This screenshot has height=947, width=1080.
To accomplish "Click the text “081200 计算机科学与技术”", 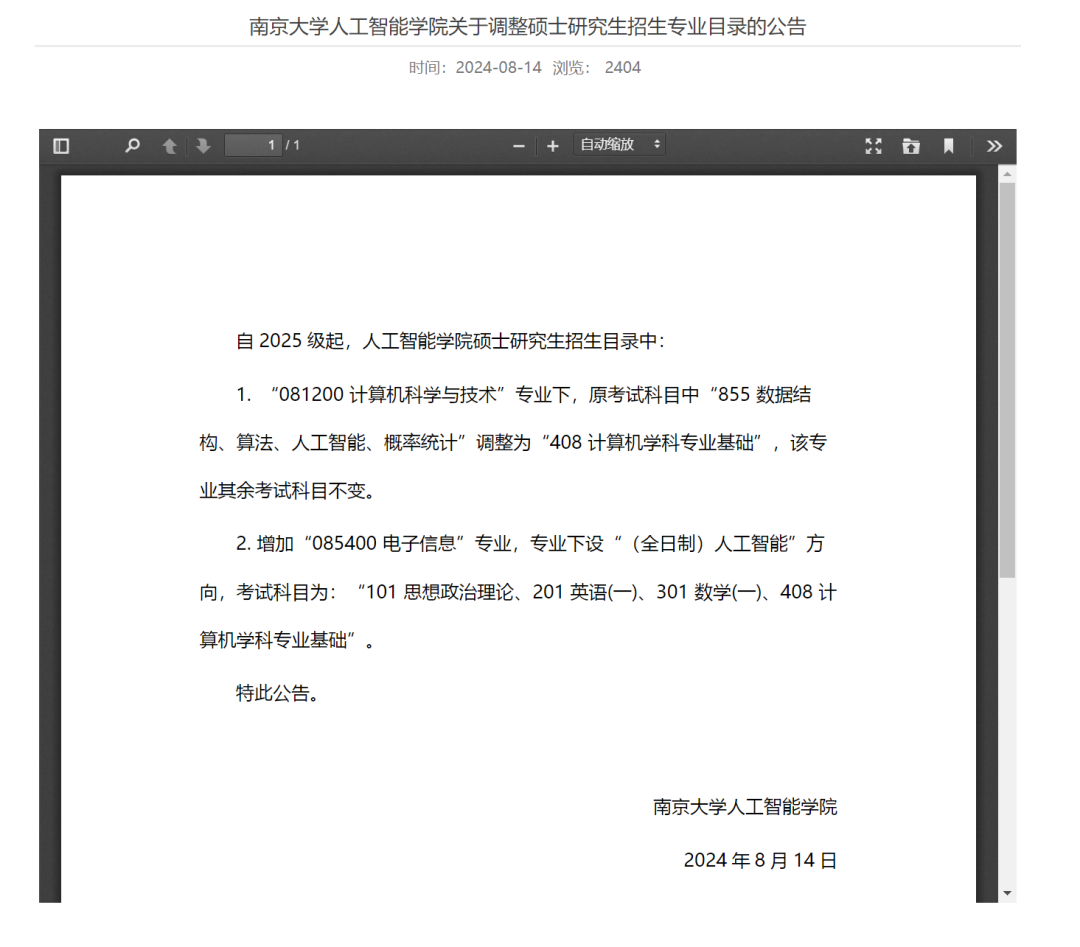I will pos(388,395).
